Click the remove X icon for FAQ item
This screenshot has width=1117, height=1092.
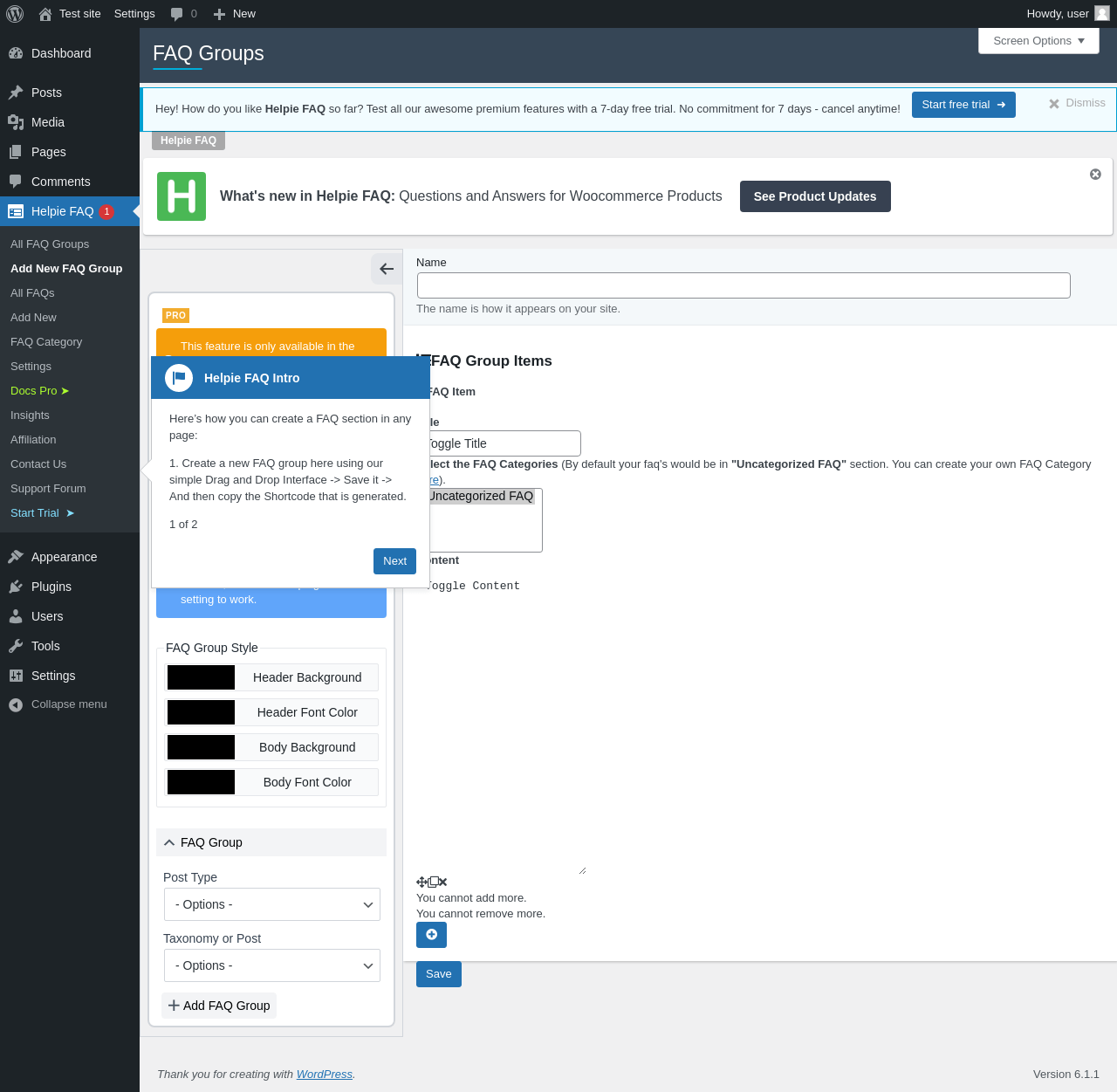(443, 883)
